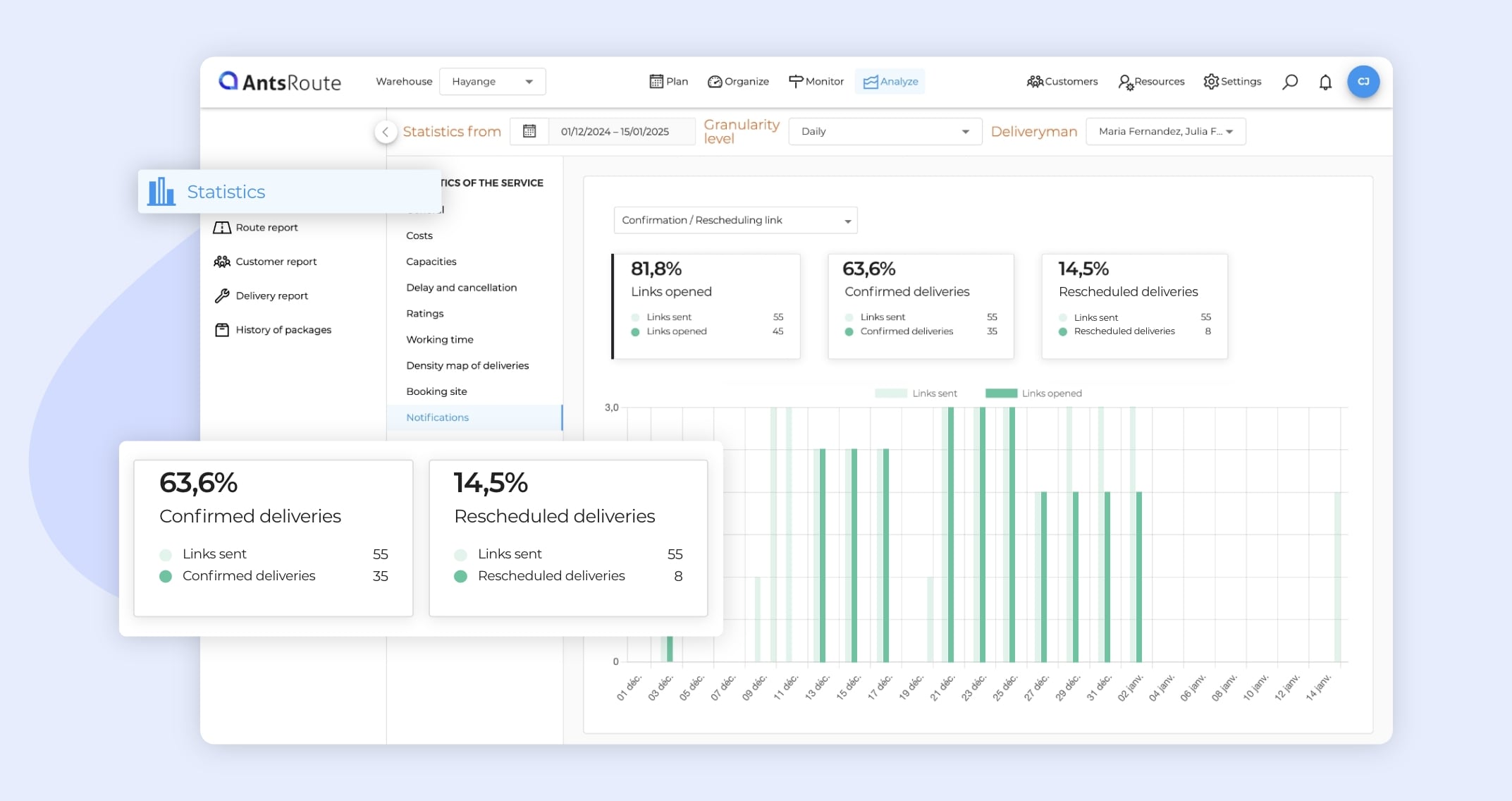
Task: Open the Deliveryman selection dropdown
Action: pyautogui.click(x=1165, y=131)
